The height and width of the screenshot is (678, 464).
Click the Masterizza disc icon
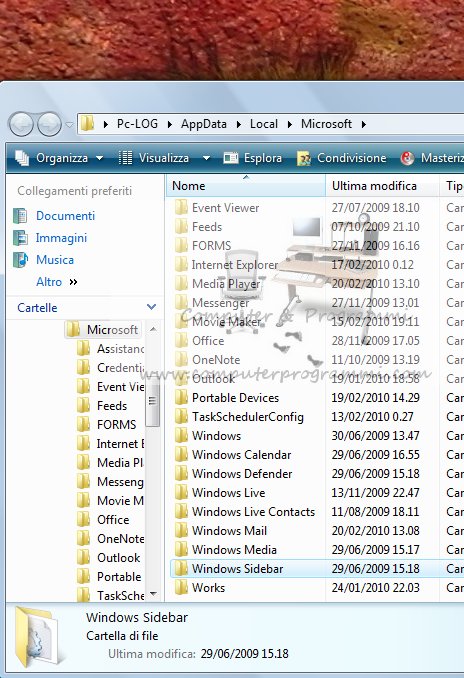coord(407,158)
